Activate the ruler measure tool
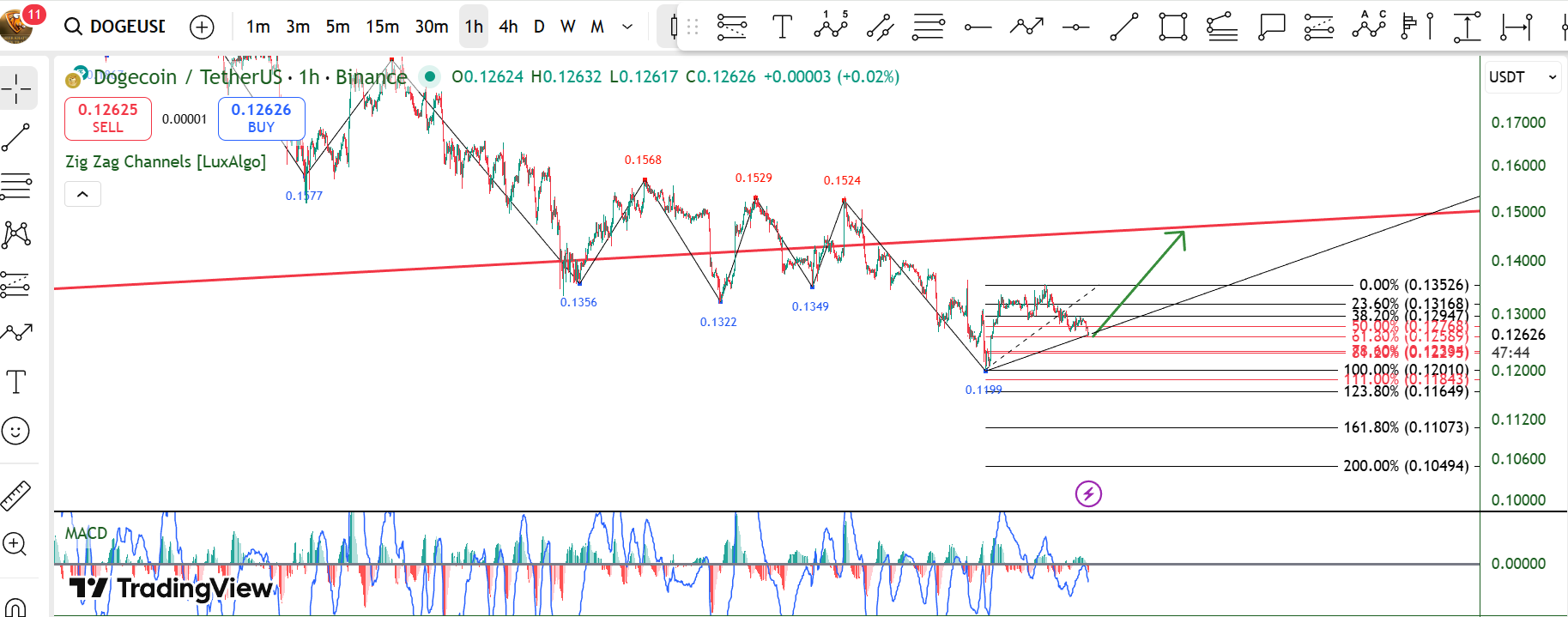The height and width of the screenshot is (617, 1568). (x=16, y=495)
